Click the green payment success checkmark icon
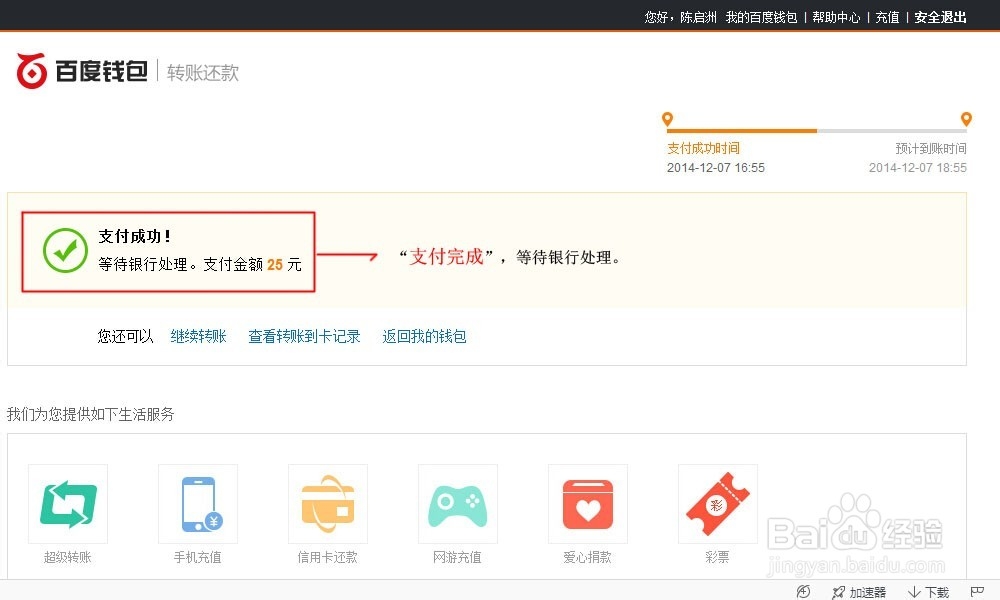The width and height of the screenshot is (1000, 600). (x=65, y=250)
